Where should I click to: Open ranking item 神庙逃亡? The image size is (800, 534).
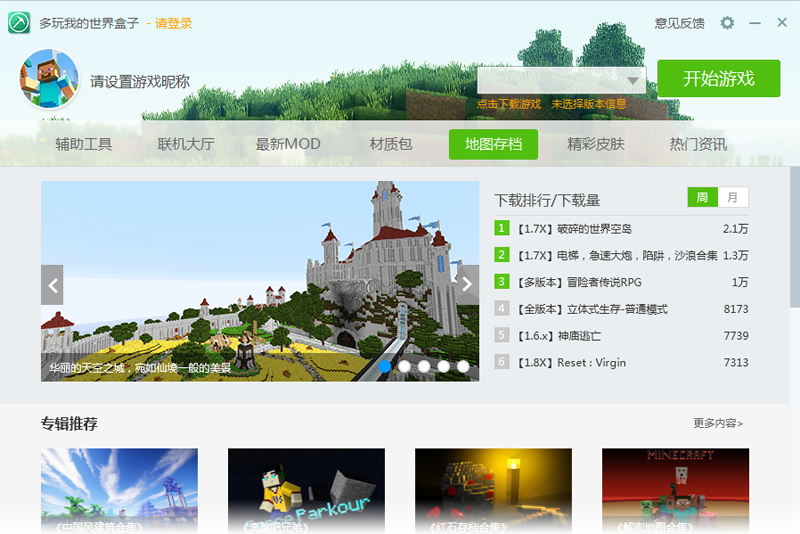(x=621, y=336)
